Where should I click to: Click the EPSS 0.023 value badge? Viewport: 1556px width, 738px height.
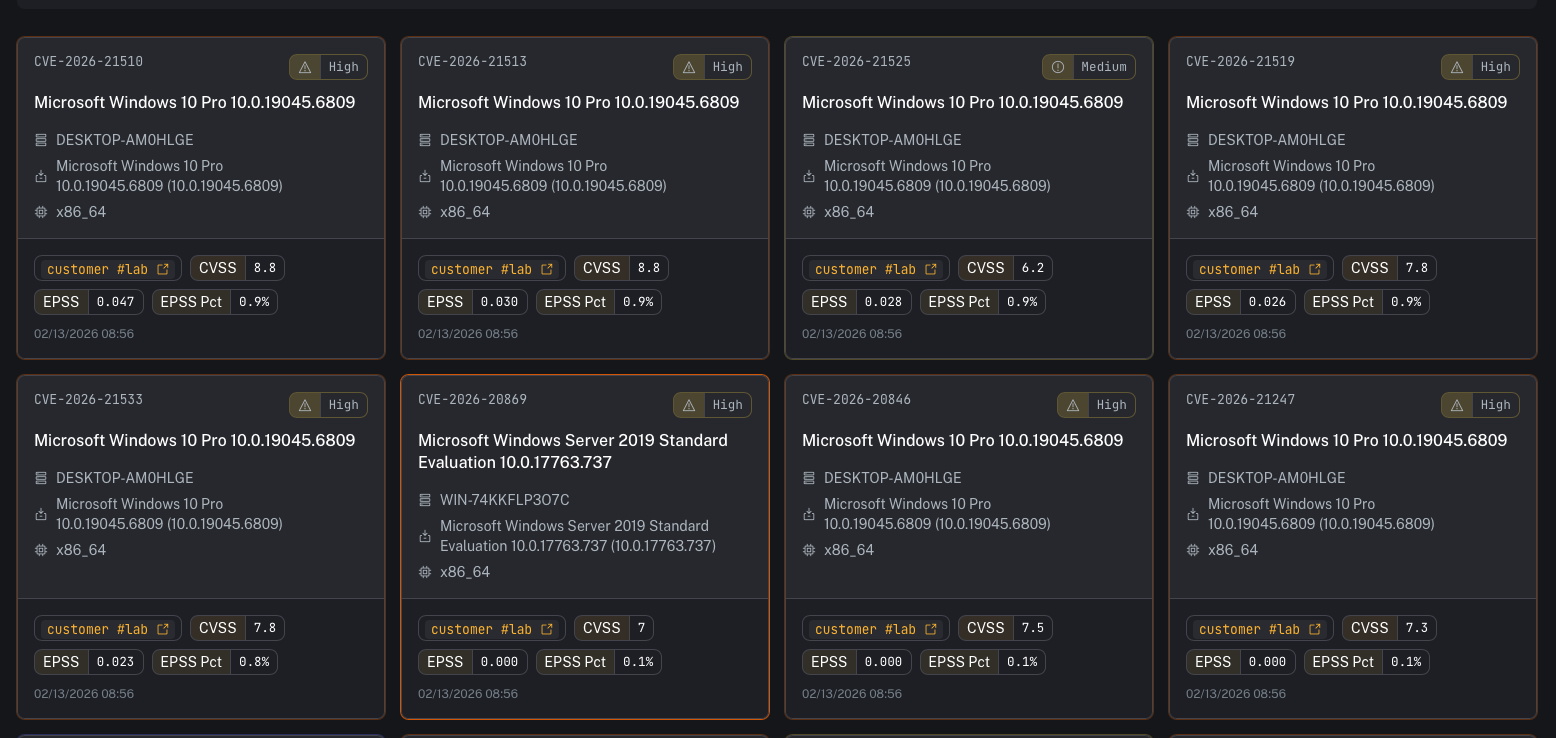click(x=89, y=662)
